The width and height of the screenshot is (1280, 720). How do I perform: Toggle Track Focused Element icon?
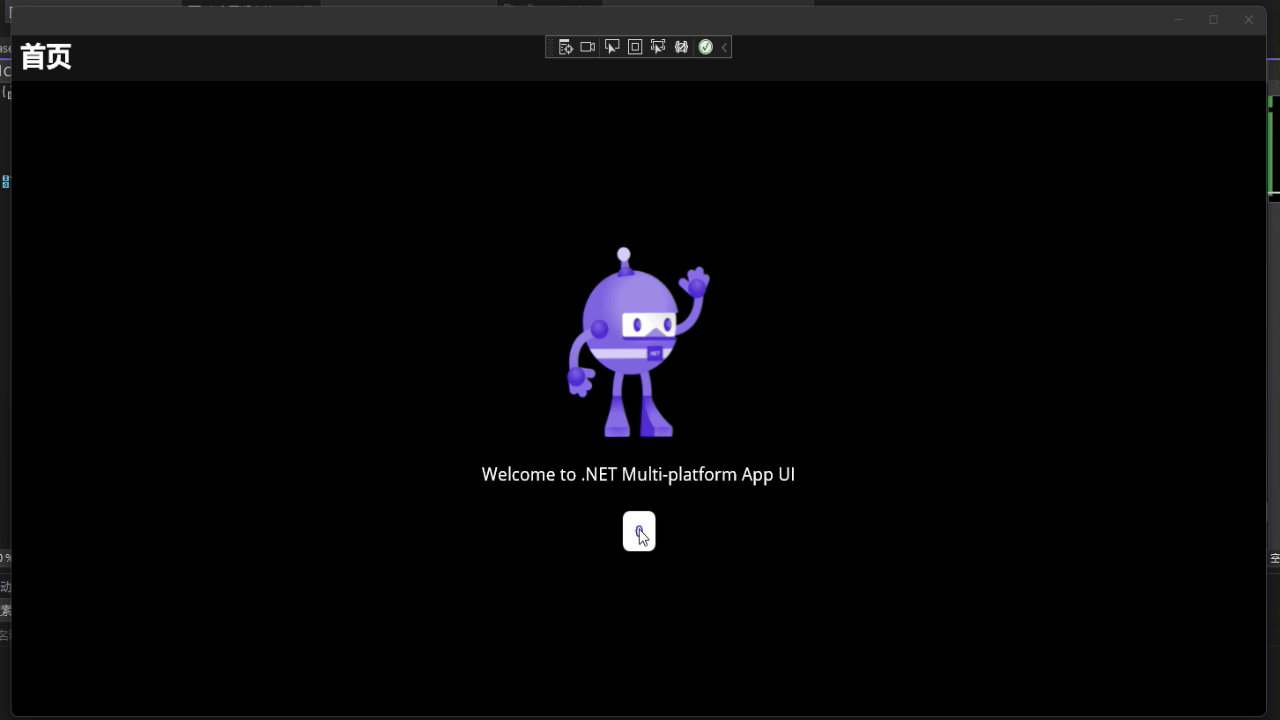[658, 47]
